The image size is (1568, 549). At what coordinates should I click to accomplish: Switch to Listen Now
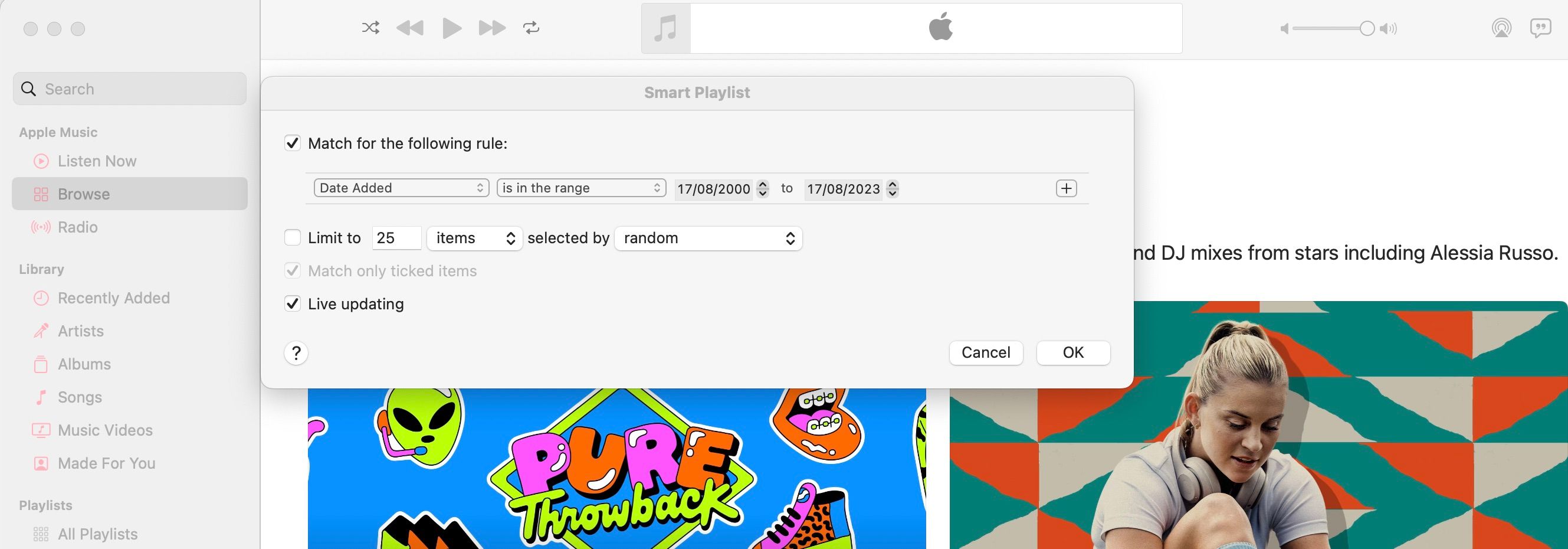[x=96, y=161]
